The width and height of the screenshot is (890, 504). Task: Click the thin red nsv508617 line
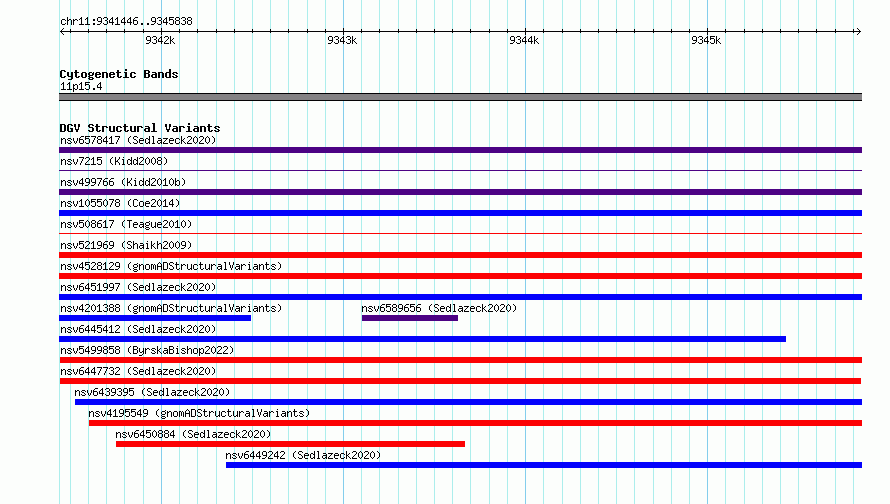[x=460, y=233]
